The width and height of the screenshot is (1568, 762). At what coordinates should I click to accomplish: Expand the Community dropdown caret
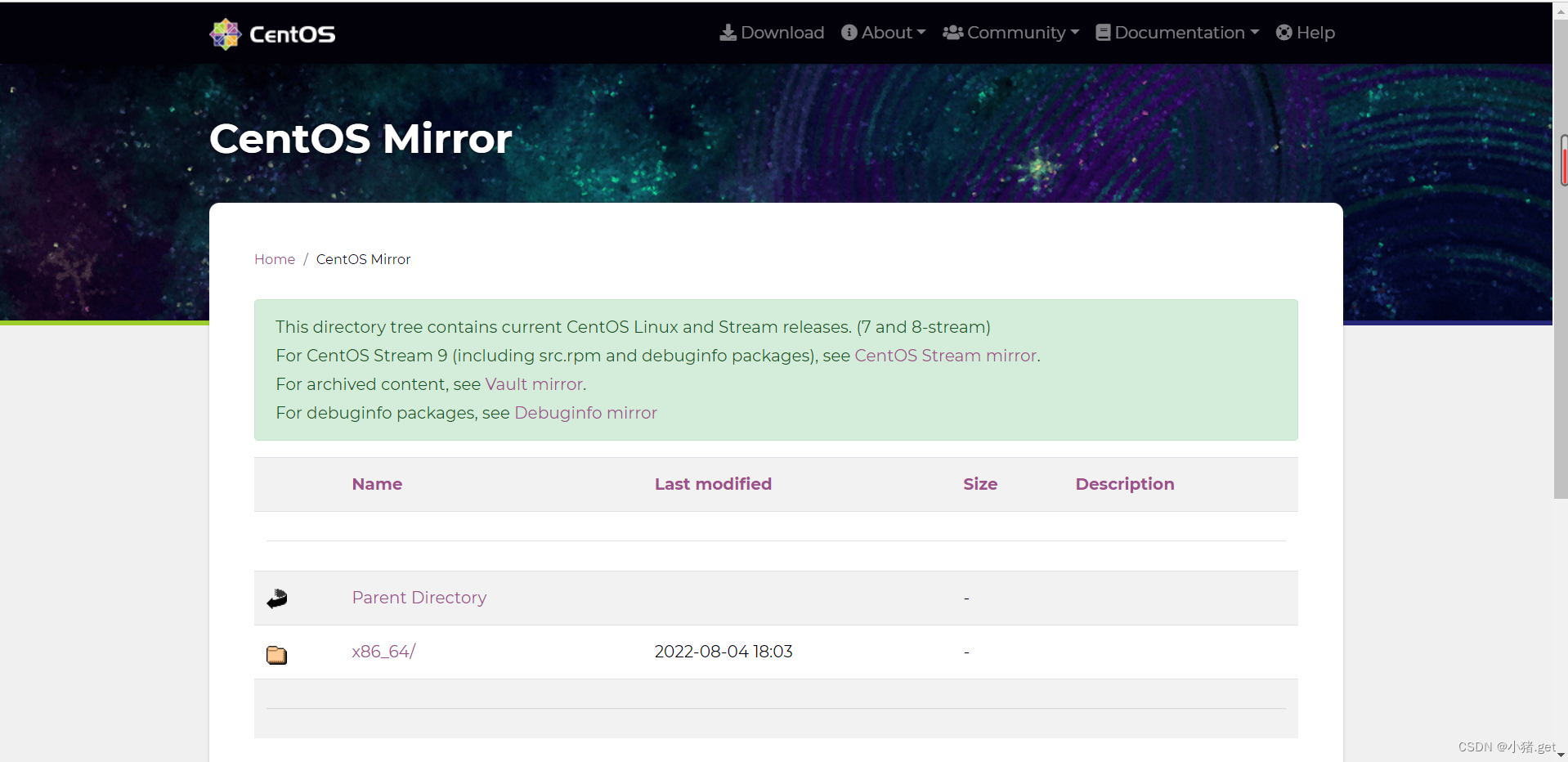pos(1075,33)
